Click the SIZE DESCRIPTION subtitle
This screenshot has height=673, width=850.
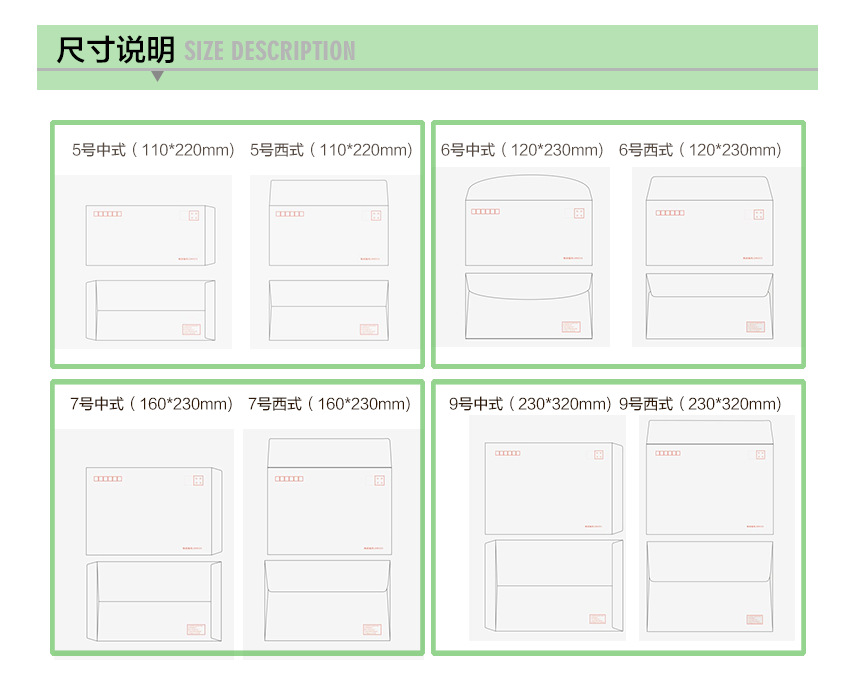tap(270, 51)
